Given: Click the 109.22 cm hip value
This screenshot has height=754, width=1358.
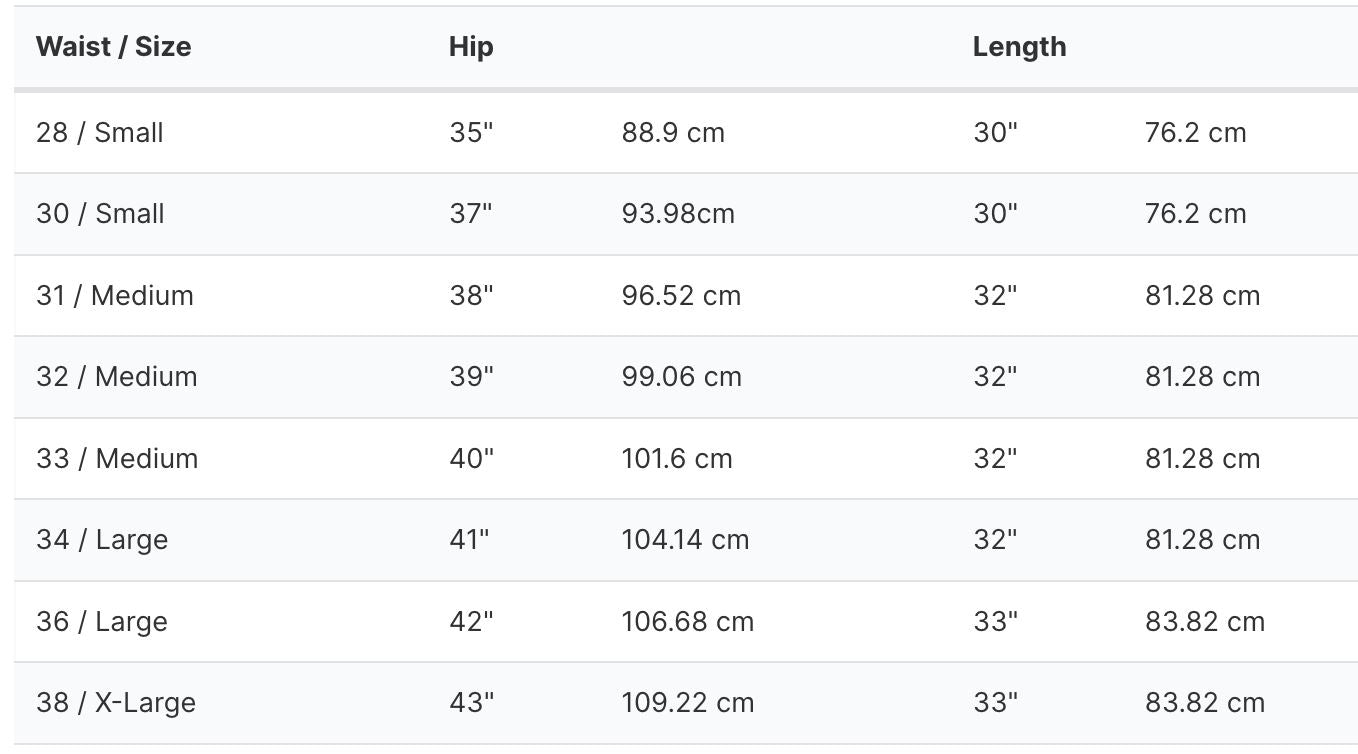Looking at the screenshot, I should 688,703.
